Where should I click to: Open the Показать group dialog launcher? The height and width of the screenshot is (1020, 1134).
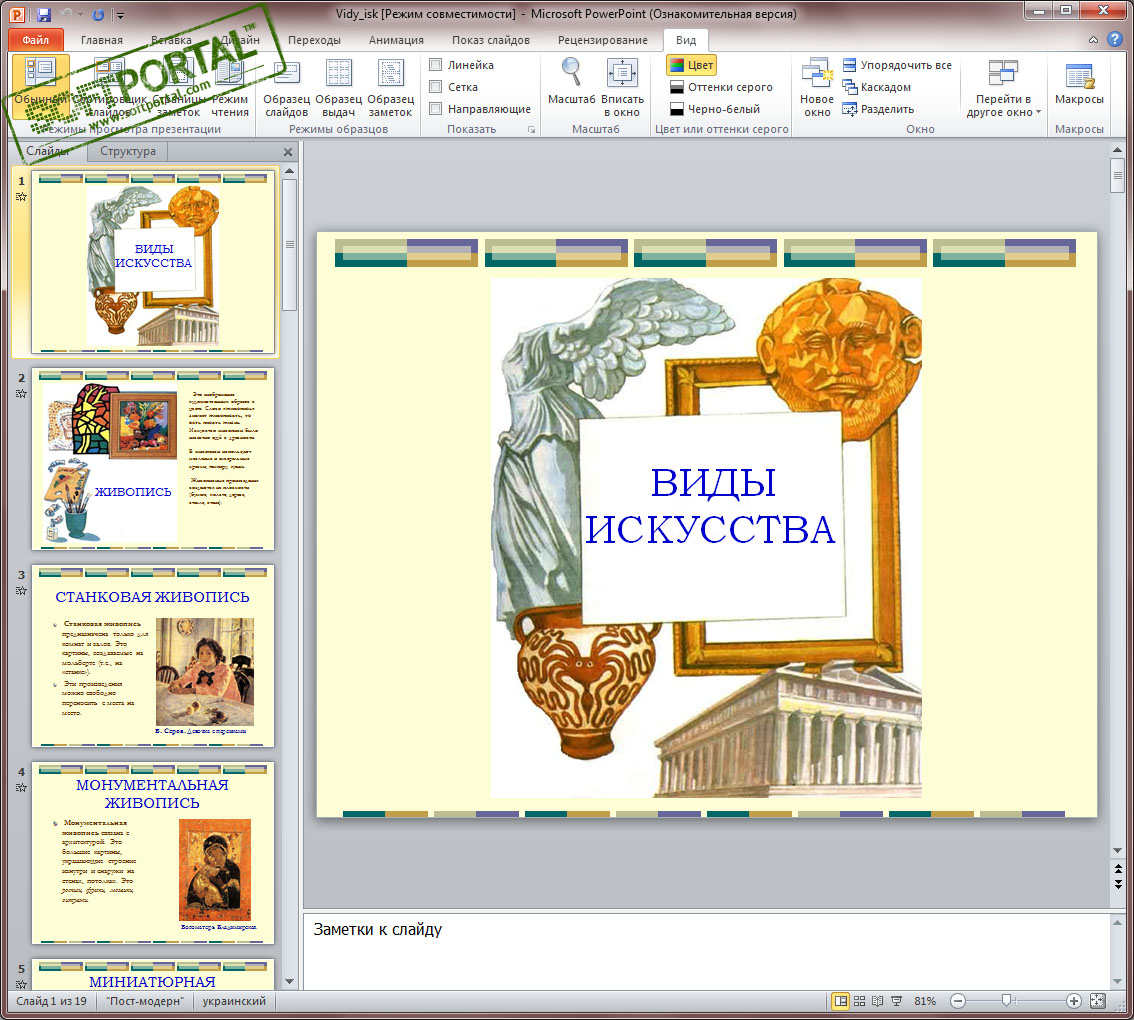[x=532, y=129]
